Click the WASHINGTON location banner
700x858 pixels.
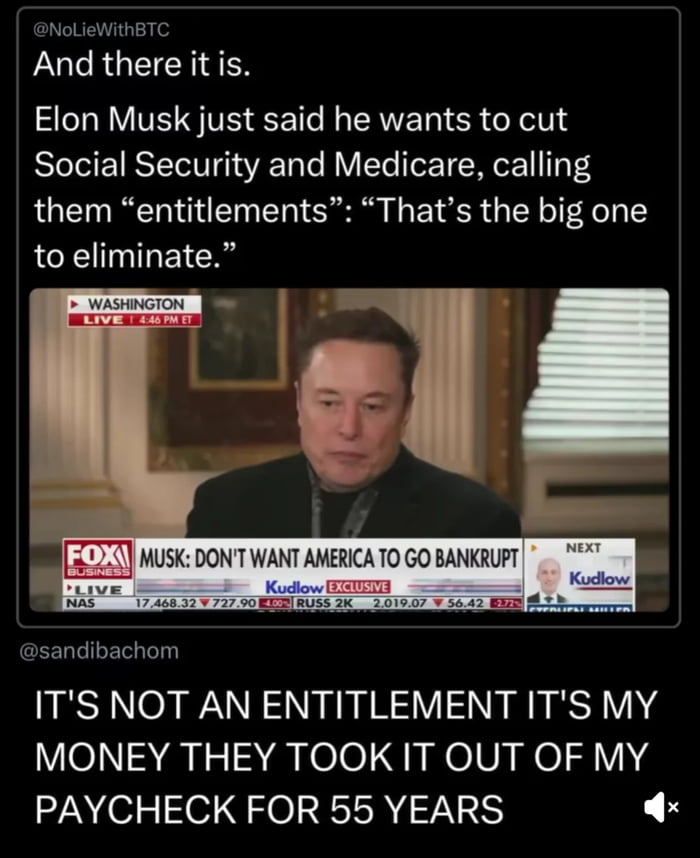pyautogui.click(x=135, y=304)
